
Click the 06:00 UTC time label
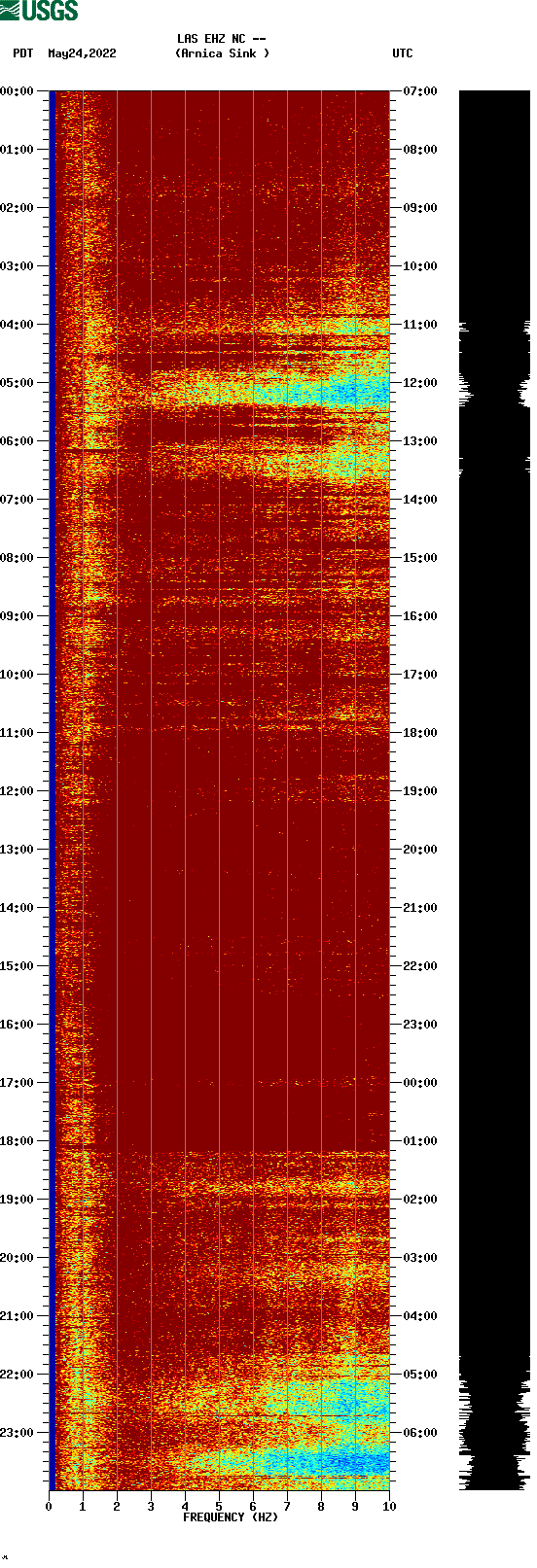(x=420, y=1433)
